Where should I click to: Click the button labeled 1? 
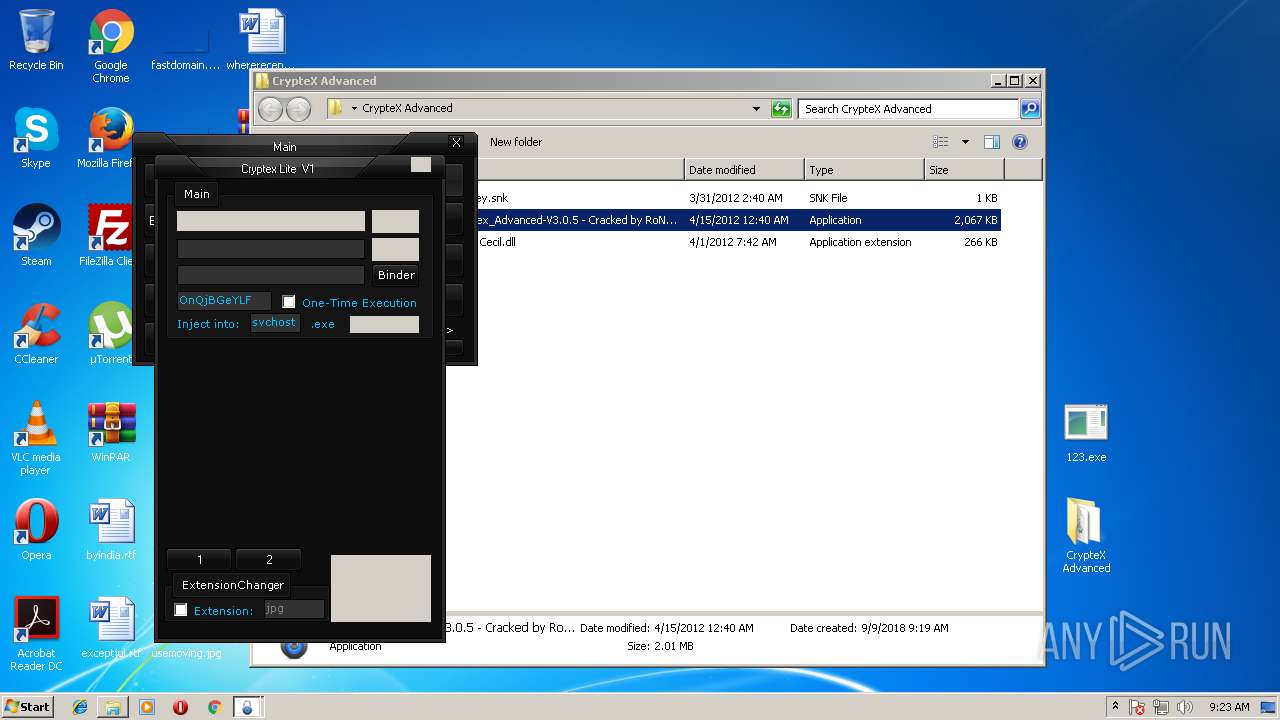point(199,560)
